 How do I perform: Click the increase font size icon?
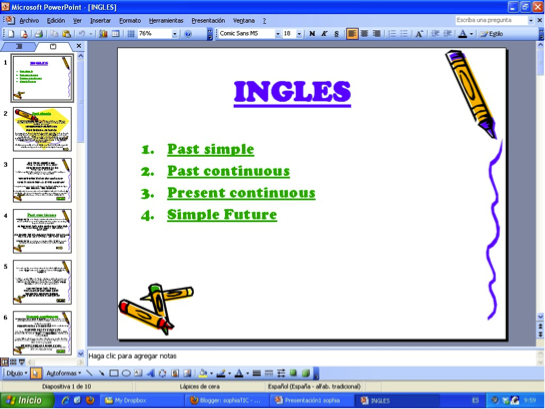tap(420, 34)
